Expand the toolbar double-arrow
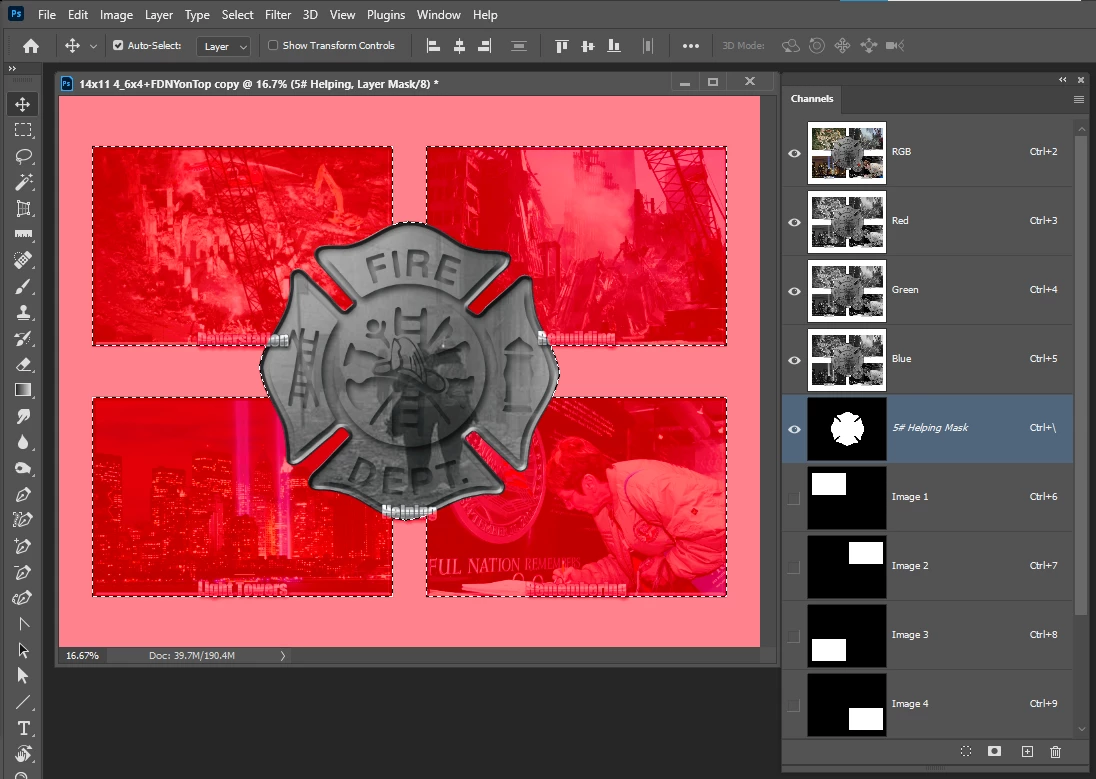Viewport: 1096px width, 779px height. click(x=12, y=69)
